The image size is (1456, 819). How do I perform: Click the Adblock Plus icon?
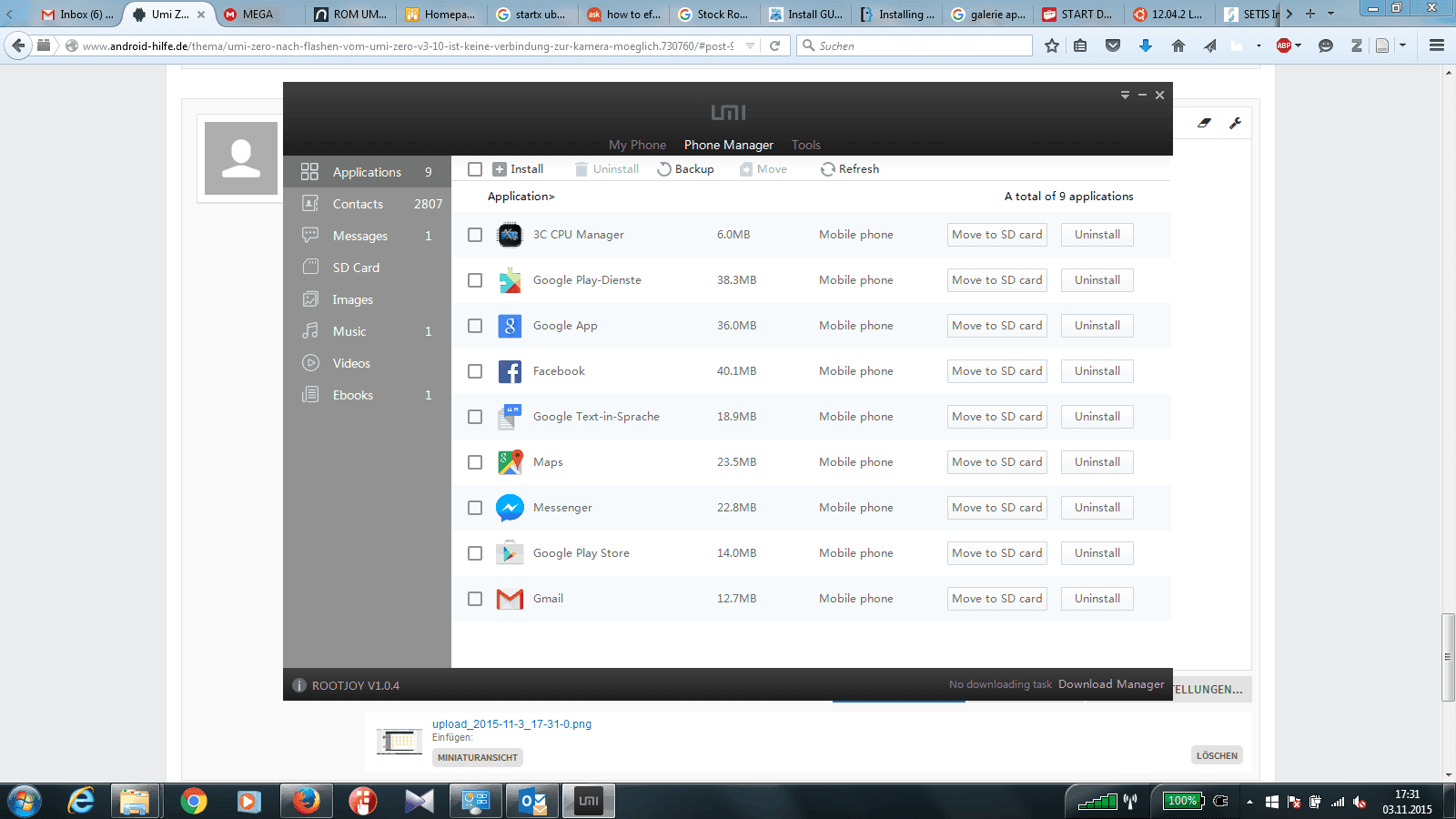pos(1284,45)
